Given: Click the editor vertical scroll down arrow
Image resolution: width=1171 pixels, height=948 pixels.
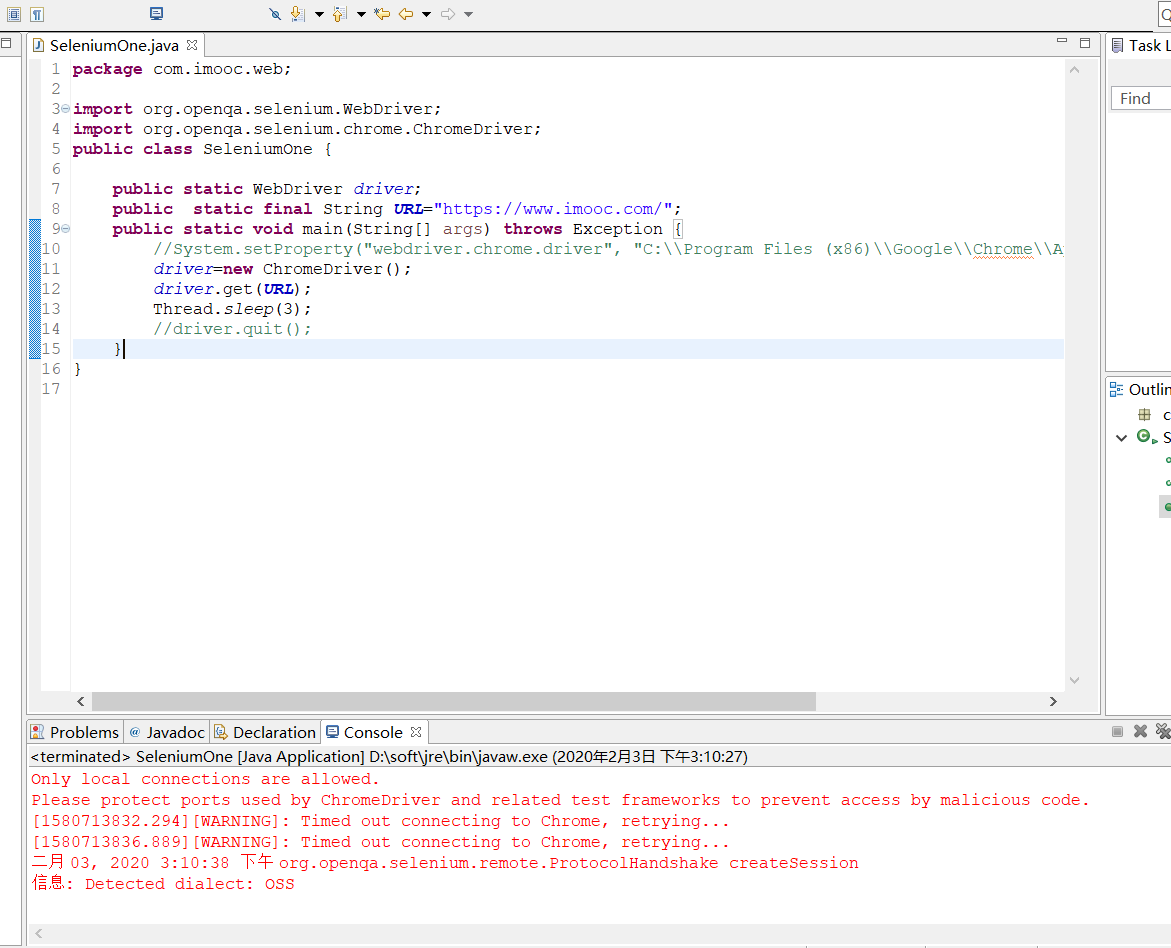Looking at the screenshot, I should 1075,680.
